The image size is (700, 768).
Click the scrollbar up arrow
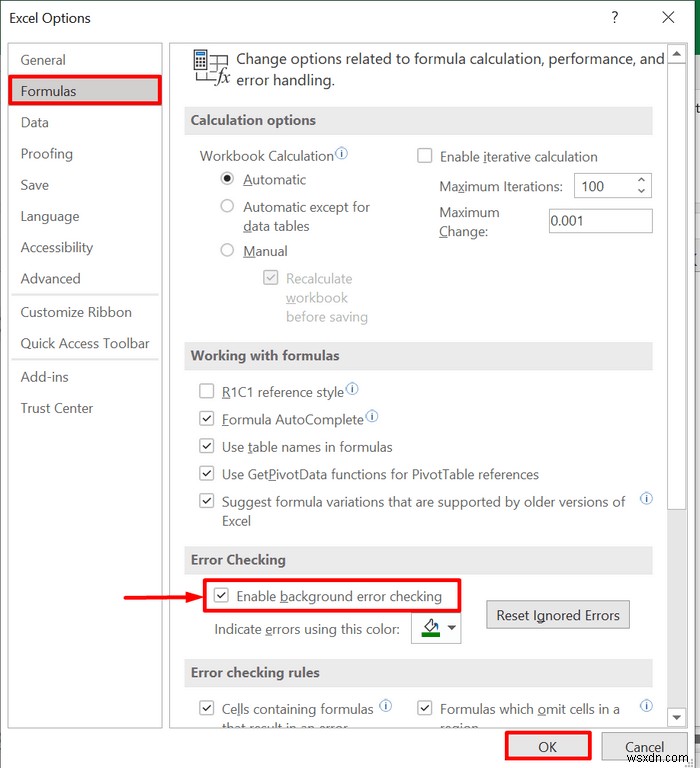[676, 53]
